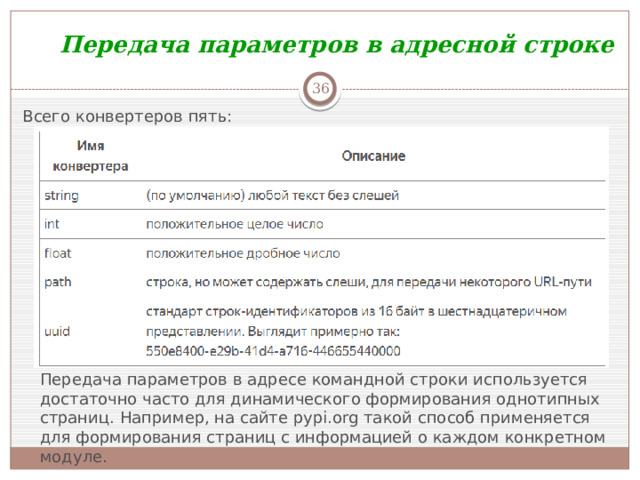Click the description '(по умолчанию) любой текст без слешей'
Screen dimensions: 640x480
tap(272, 196)
